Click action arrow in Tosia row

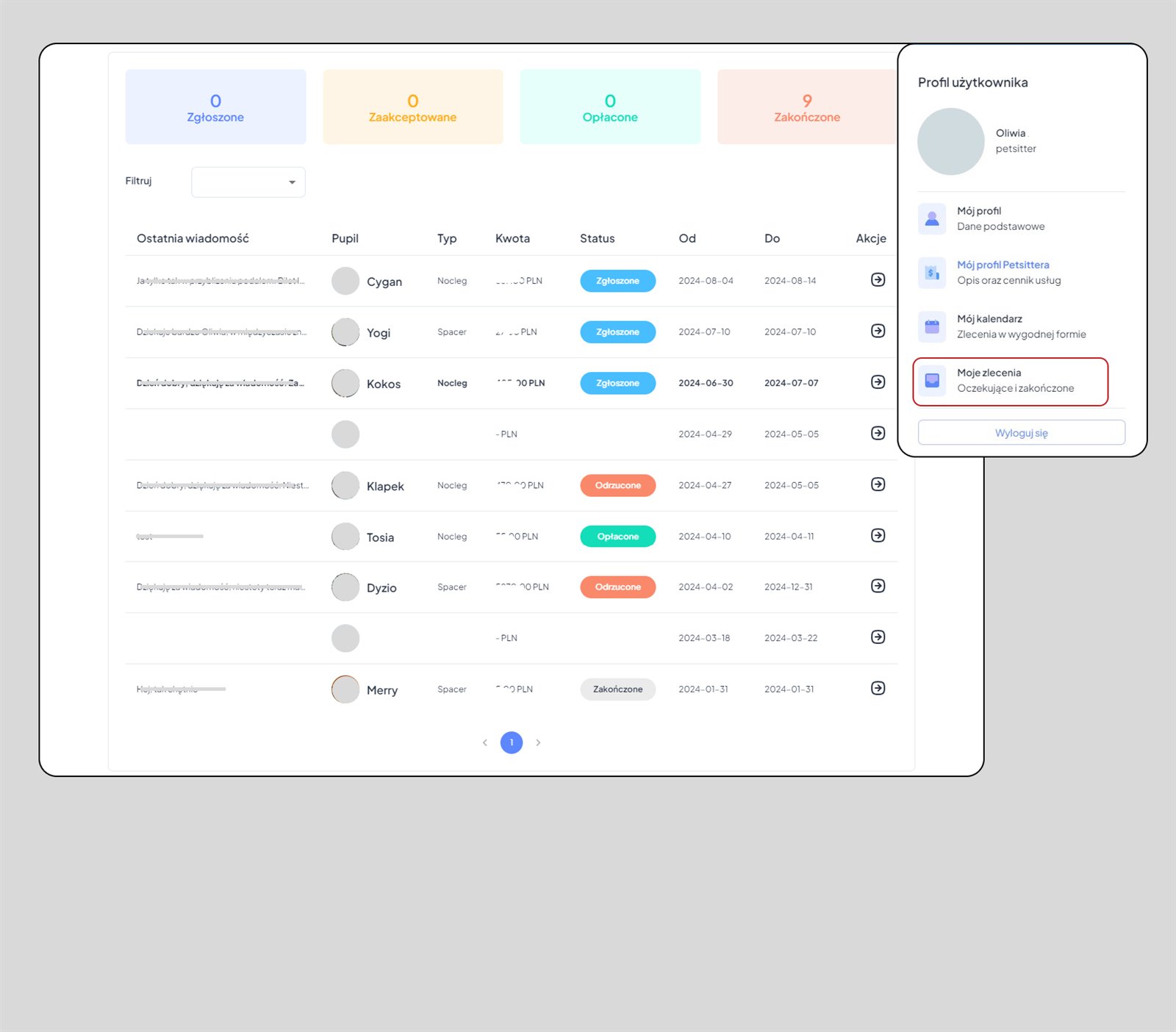pos(878,536)
